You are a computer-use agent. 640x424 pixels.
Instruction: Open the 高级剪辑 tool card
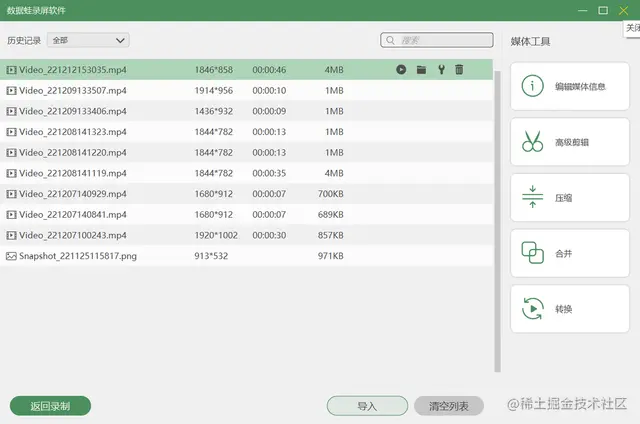pyautogui.click(x=570, y=142)
